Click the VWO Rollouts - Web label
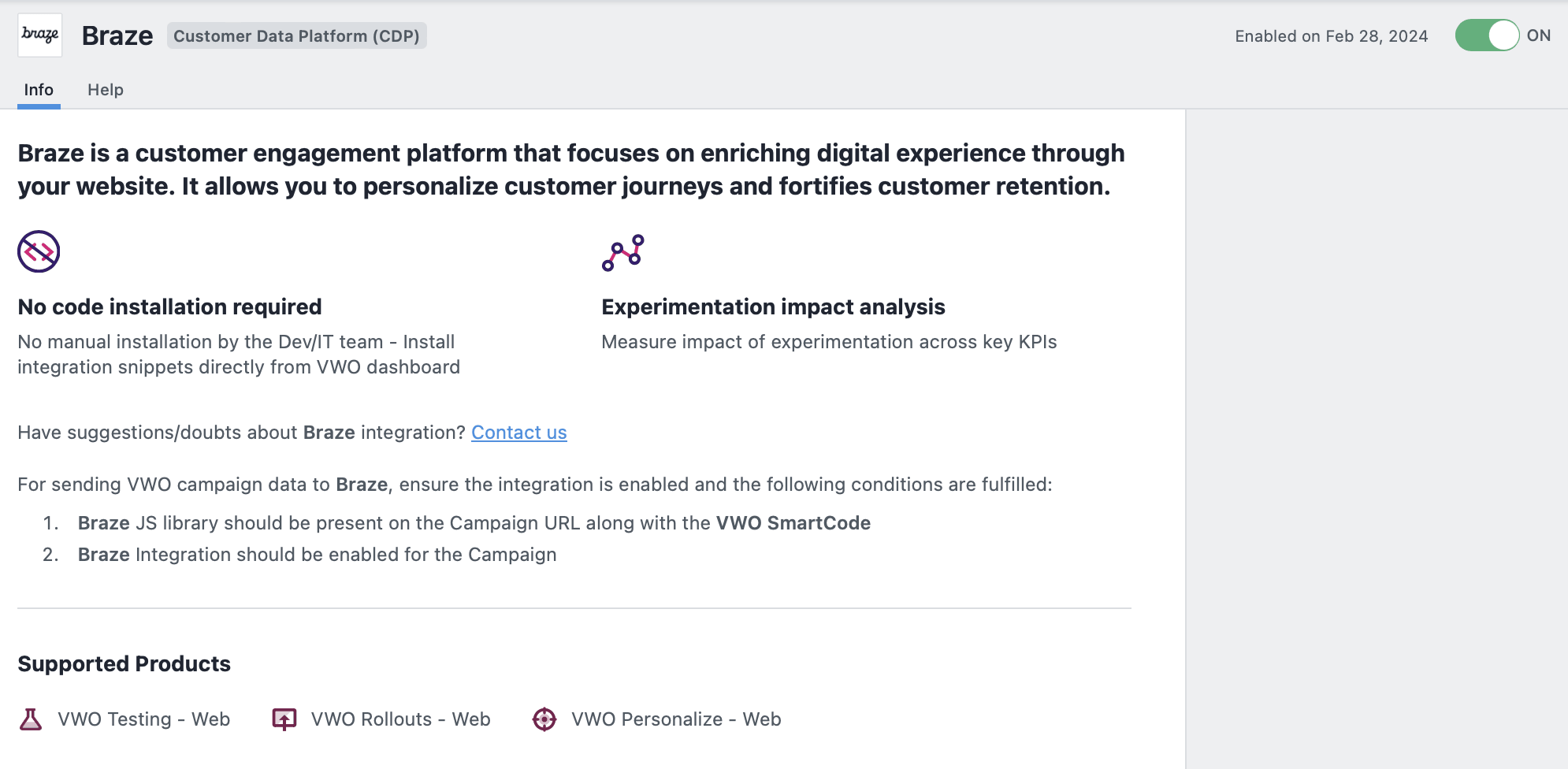The height and width of the screenshot is (769, 1568). point(401,719)
